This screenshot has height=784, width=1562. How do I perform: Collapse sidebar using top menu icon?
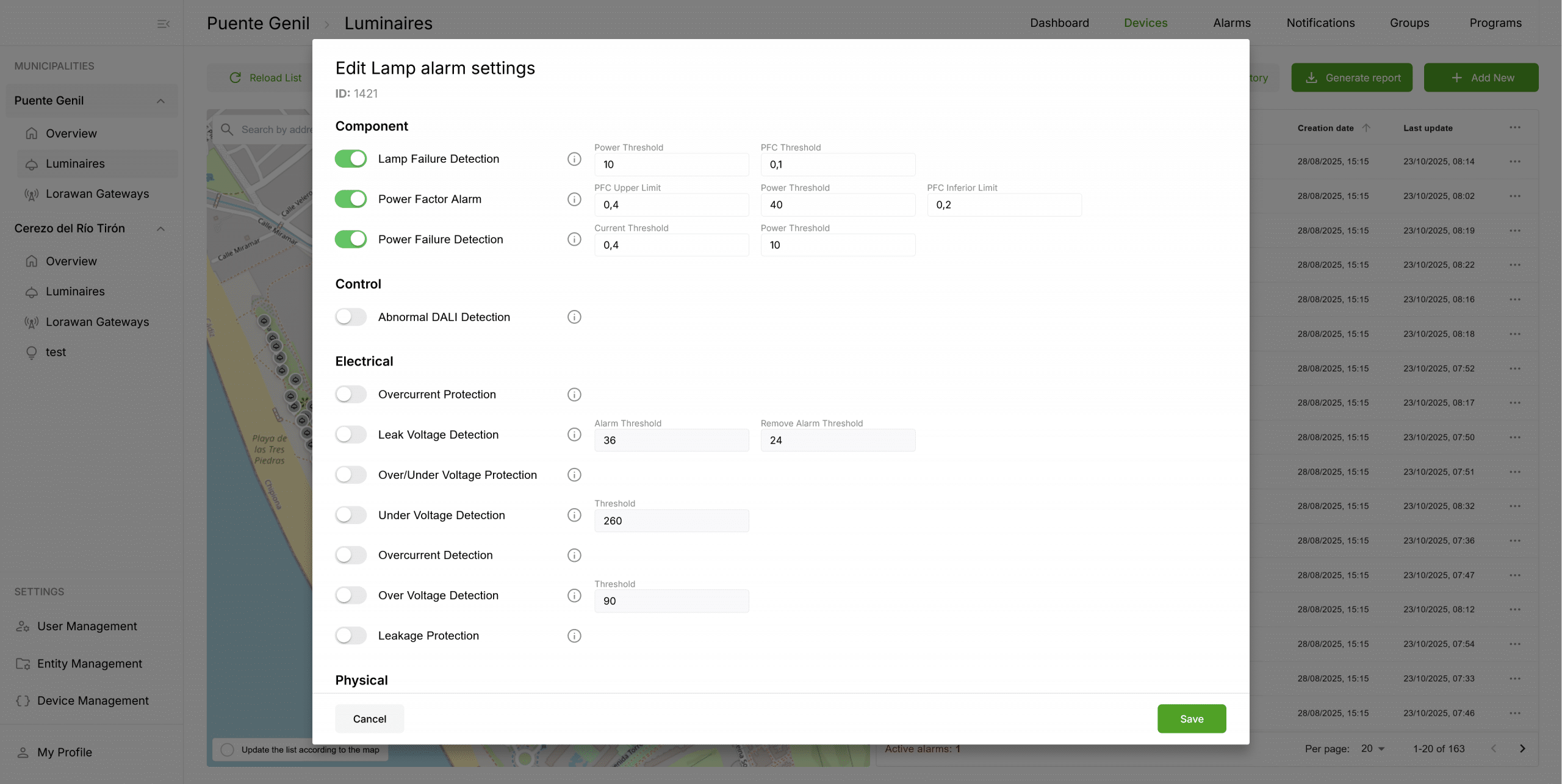click(163, 24)
